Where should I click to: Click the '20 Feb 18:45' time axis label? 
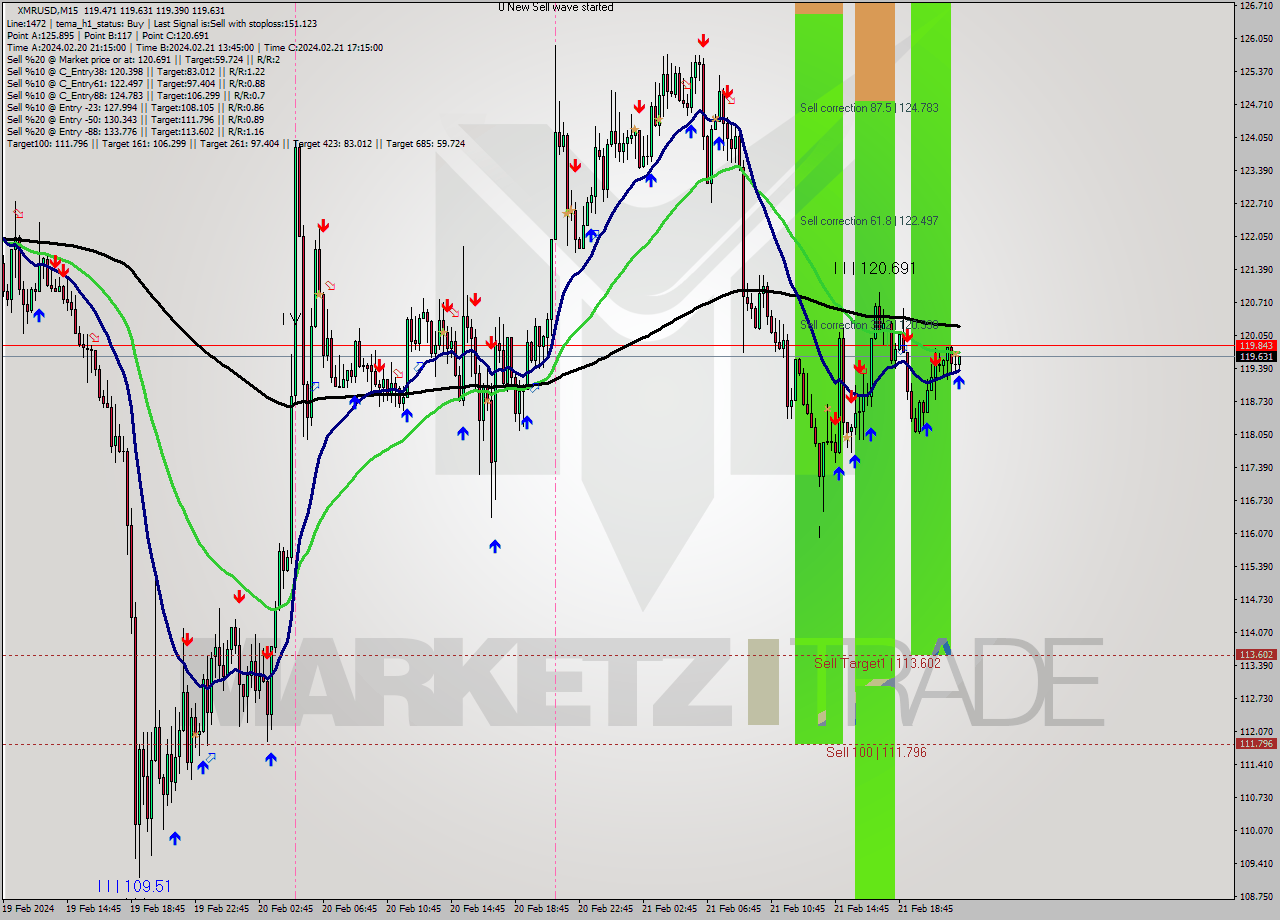click(x=541, y=909)
